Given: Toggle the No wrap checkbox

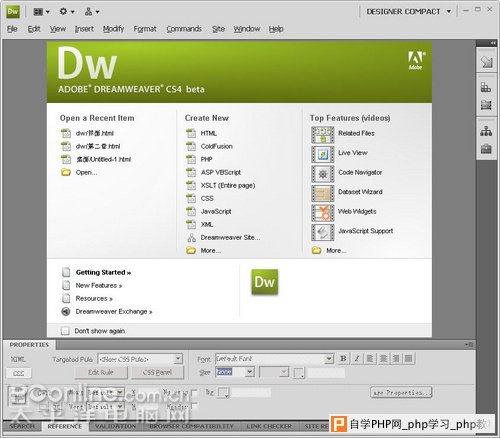Looking at the screenshot, I should coord(194,393).
